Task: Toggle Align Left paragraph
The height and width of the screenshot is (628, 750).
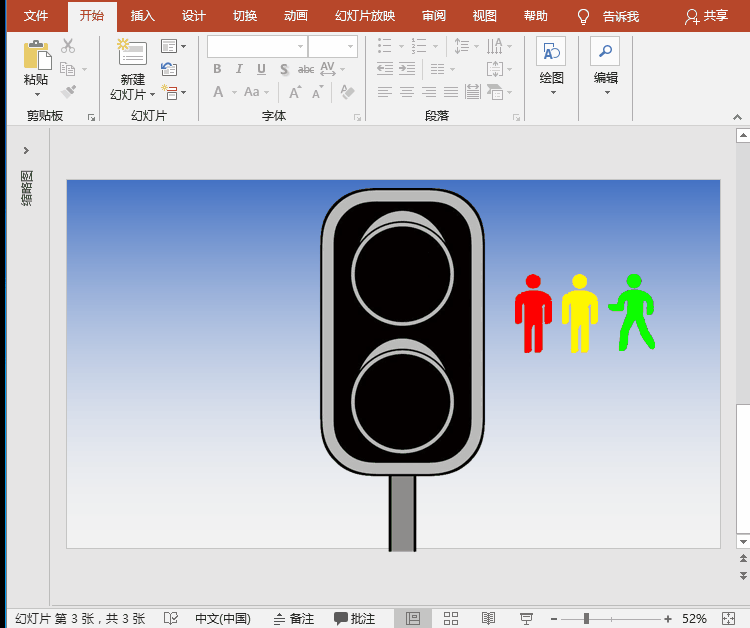Action: 385,92
